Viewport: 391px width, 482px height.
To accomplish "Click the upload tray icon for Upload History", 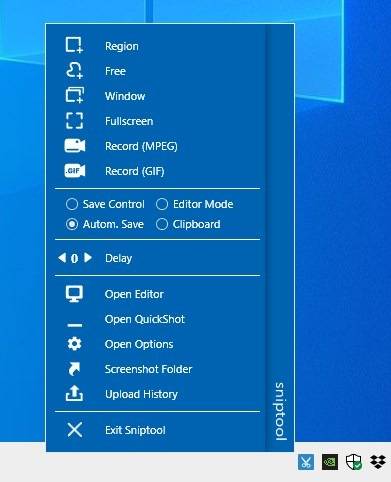I will (x=74, y=393).
